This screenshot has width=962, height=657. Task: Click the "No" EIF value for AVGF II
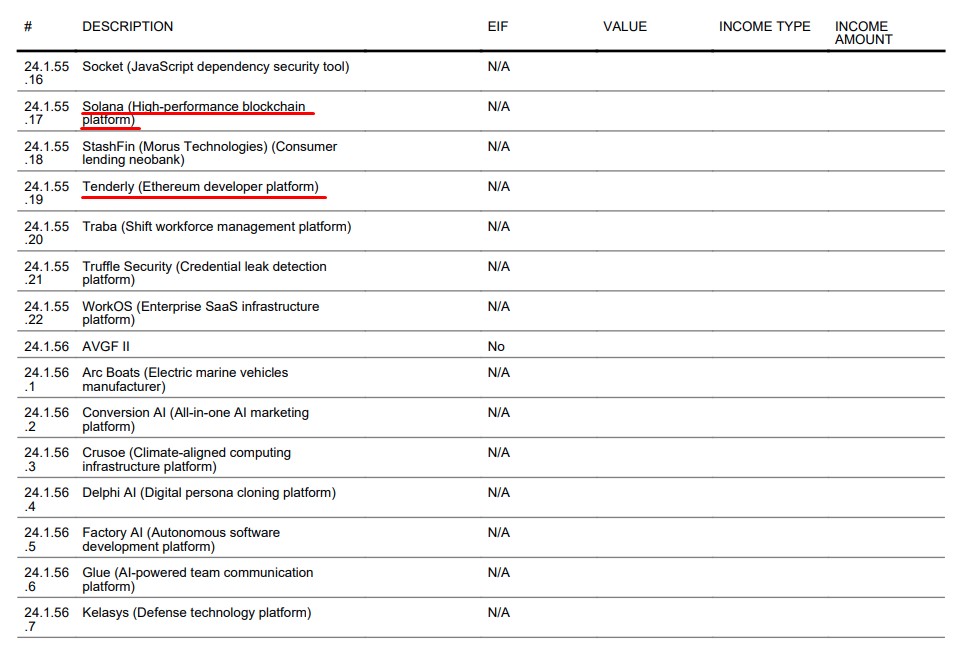[496, 346]
